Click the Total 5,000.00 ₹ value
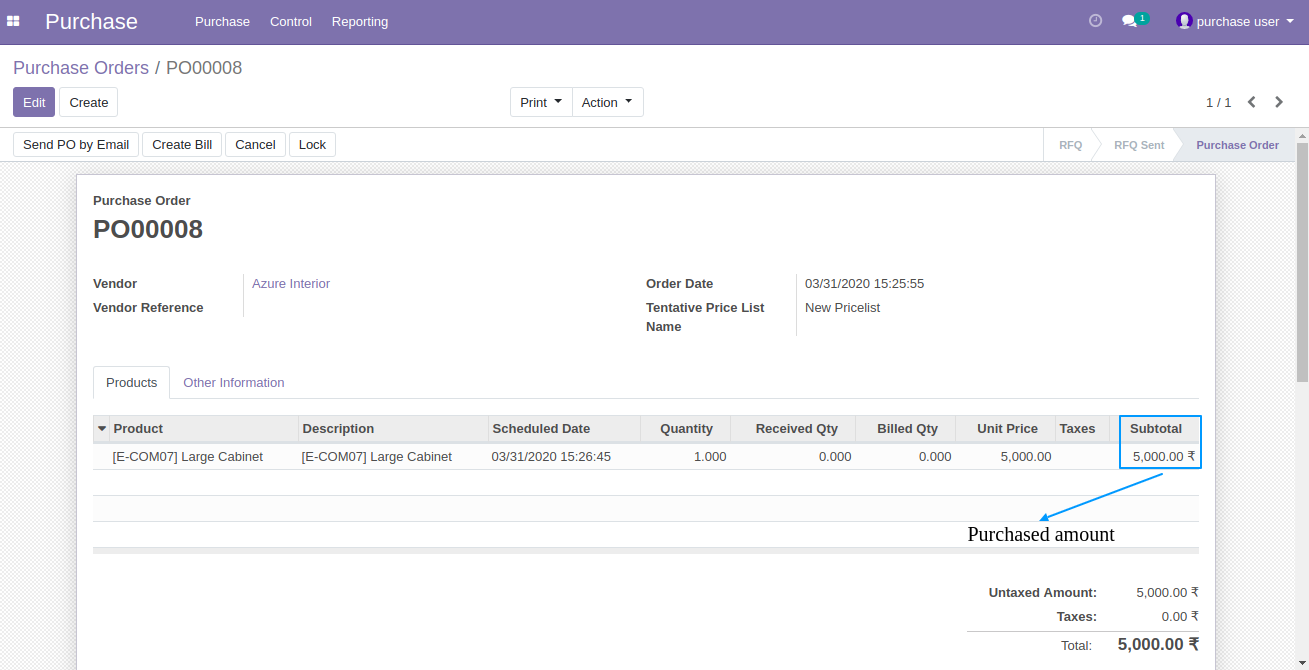Screen dimensions: 1309x670 click(x=1158, y=645)
